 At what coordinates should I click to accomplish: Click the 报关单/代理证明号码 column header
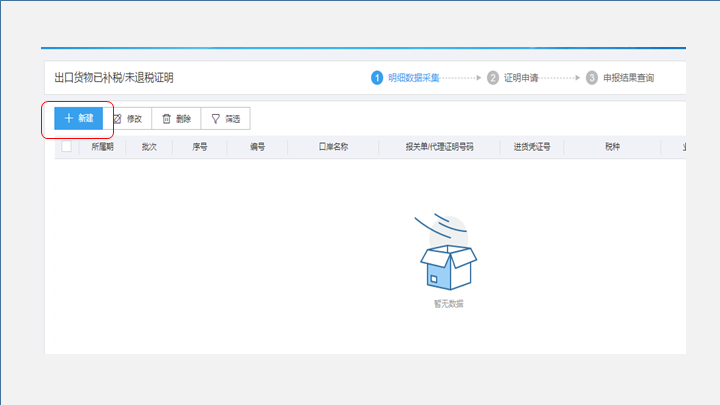point(439,147)
